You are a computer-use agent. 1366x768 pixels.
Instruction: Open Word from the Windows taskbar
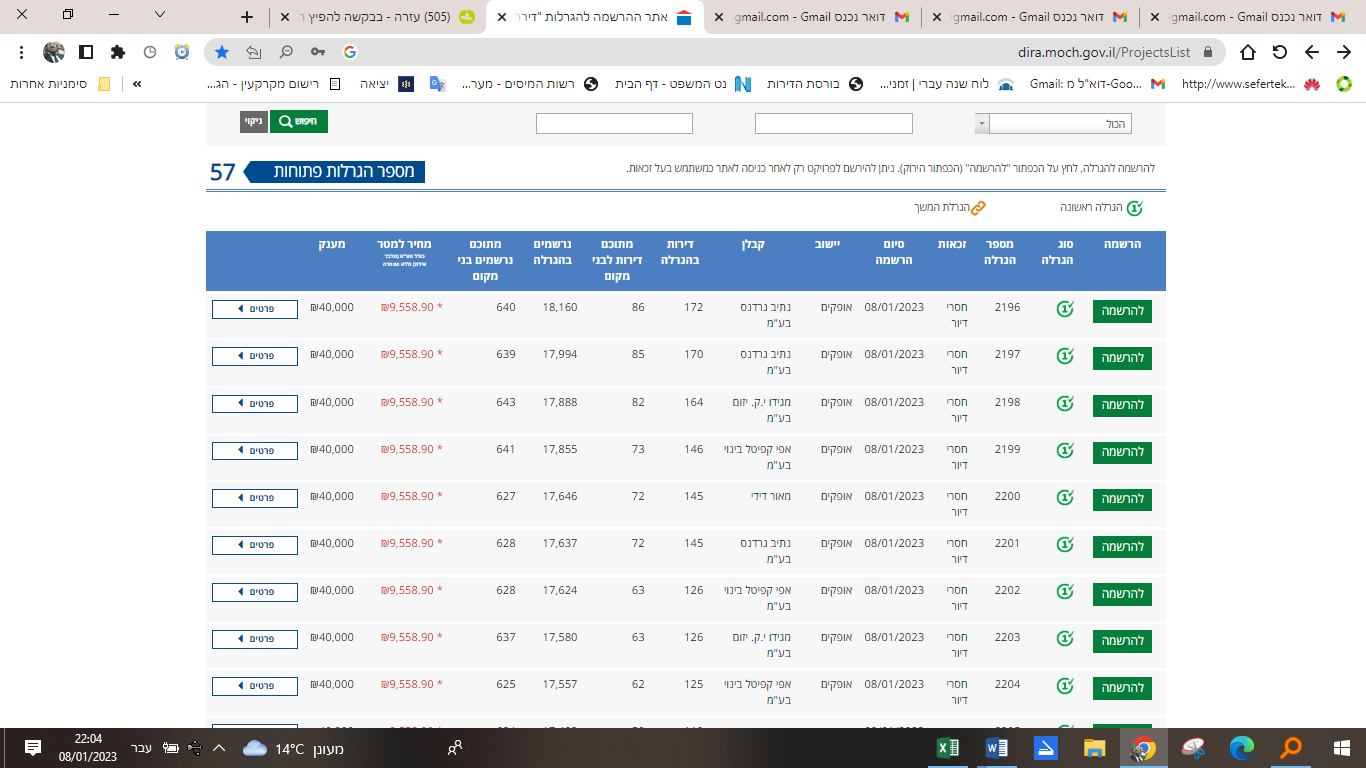coord(996,748)
